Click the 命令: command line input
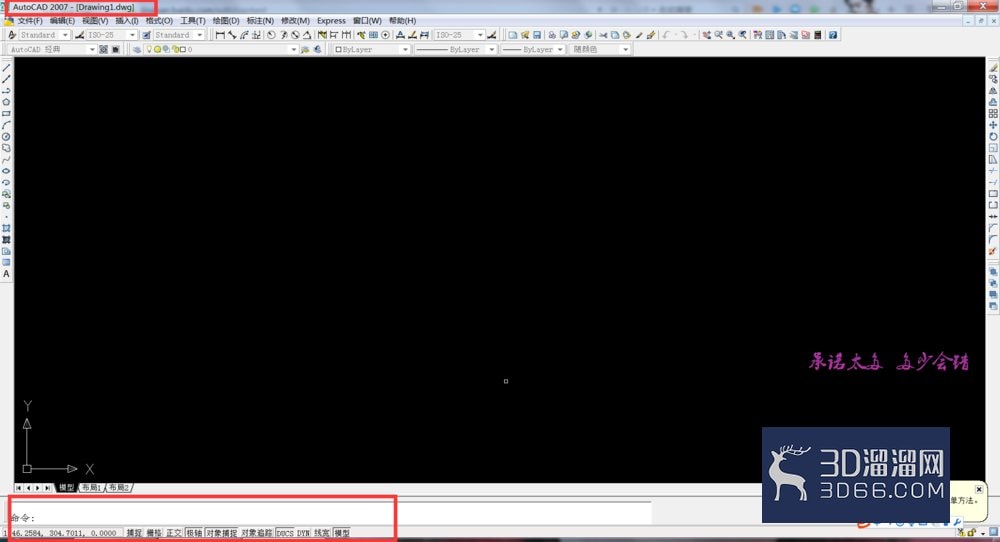The height and width of the screenshot is (542, 1000). [x=330, y=518]
